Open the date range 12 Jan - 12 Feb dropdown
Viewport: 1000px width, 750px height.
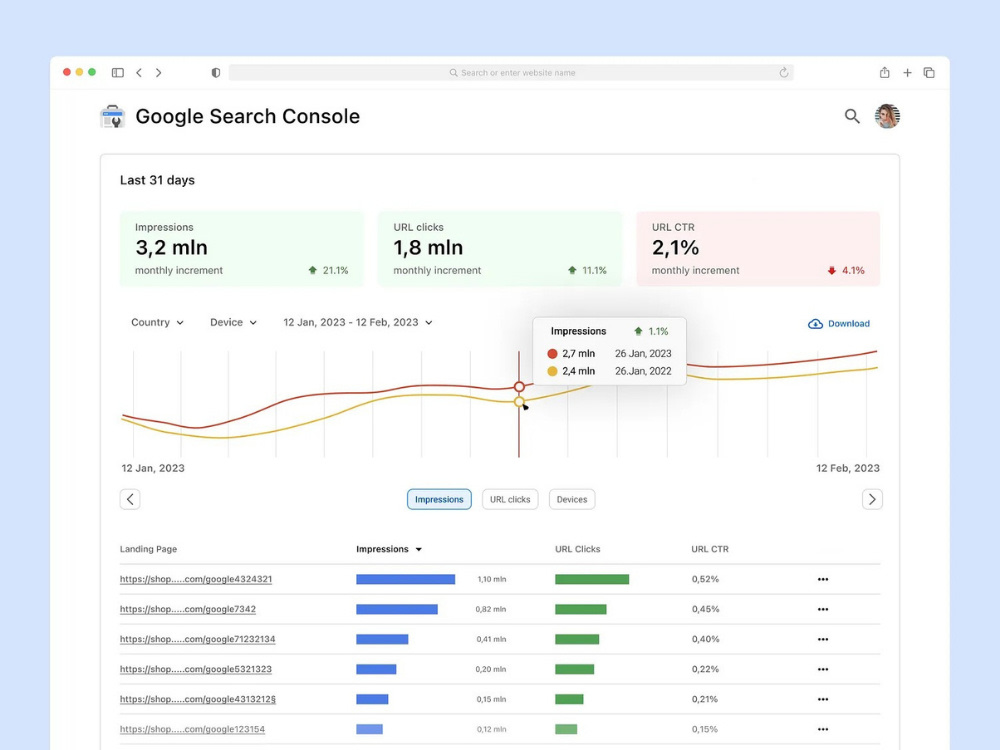click(358, 322)
